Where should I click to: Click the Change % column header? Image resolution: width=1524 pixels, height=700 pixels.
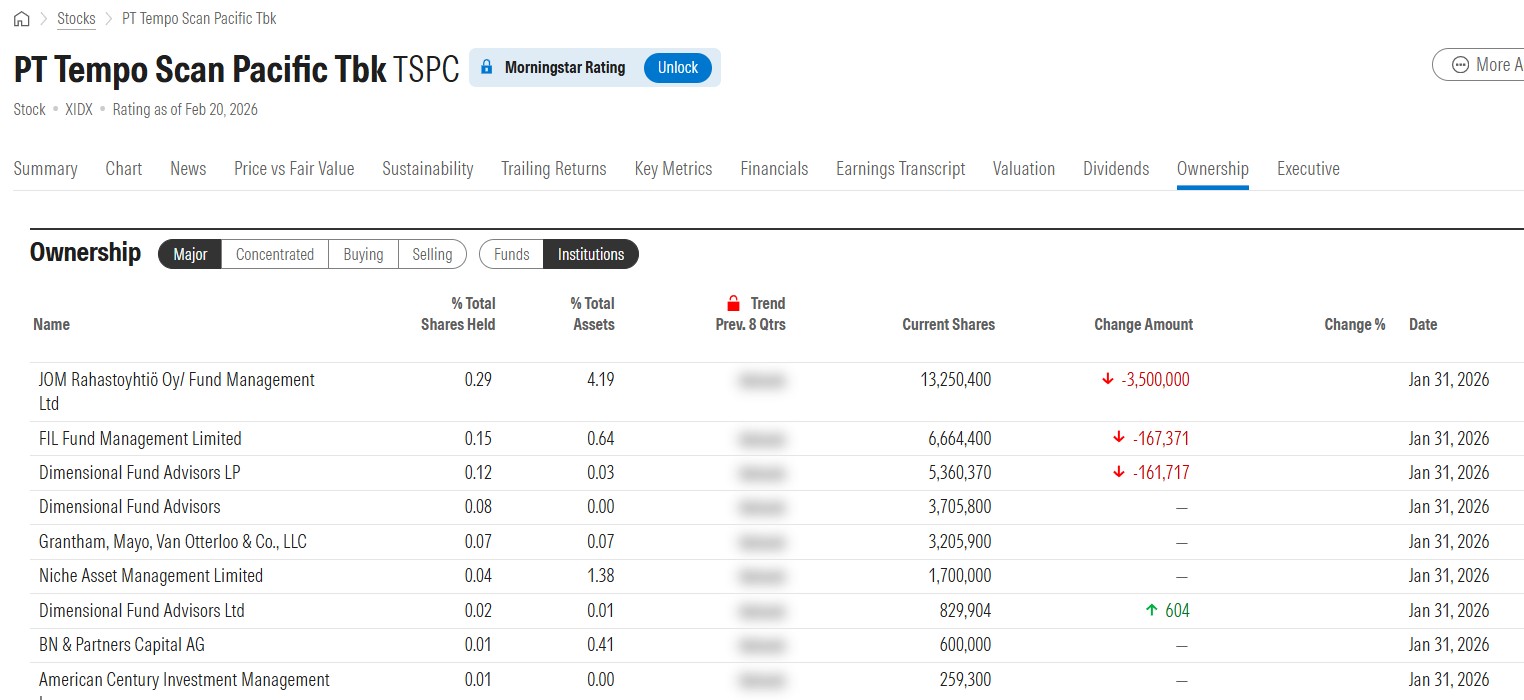coord(1354,324)
